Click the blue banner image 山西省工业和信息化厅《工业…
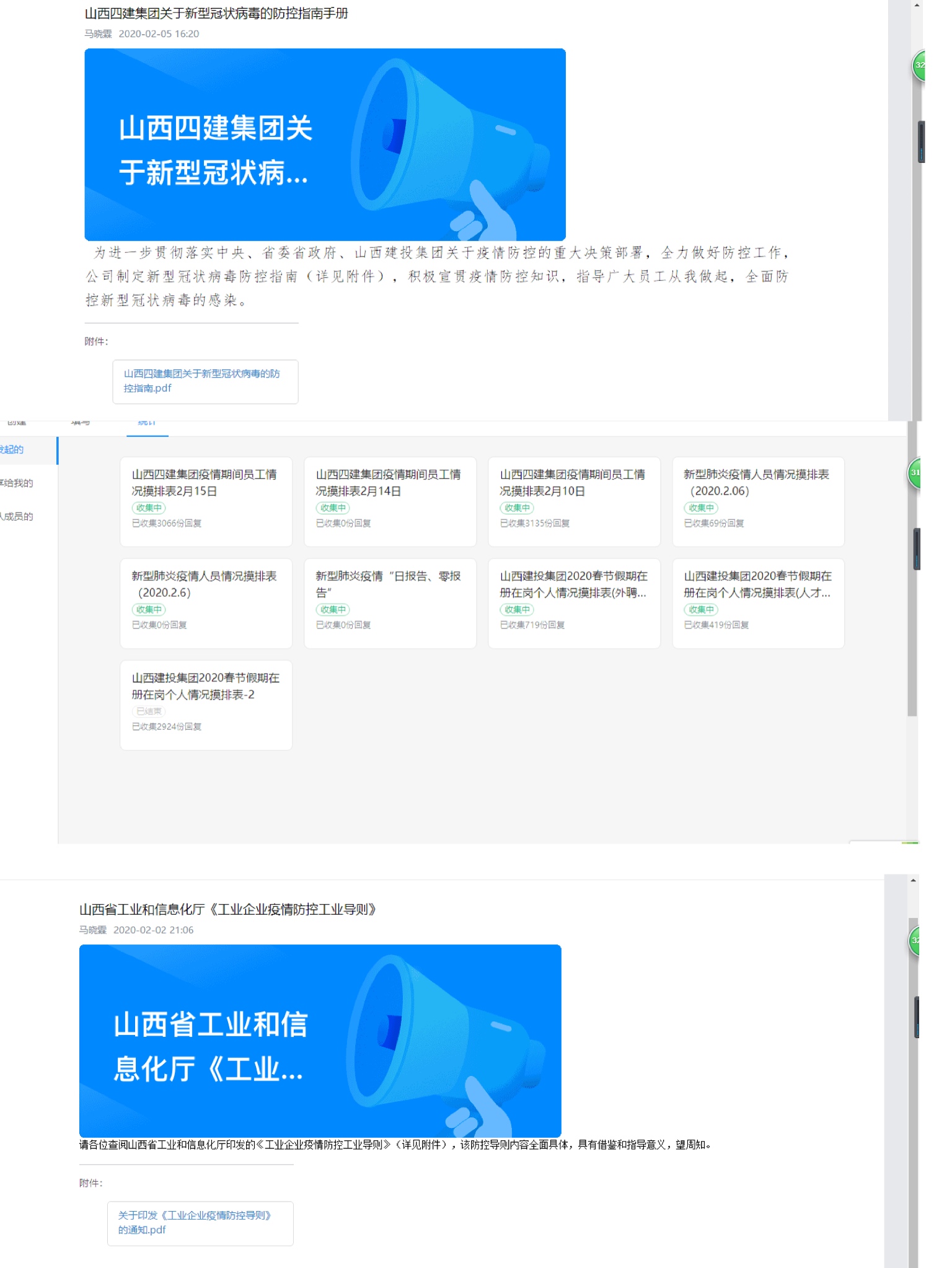The image size is (952, 1268). tap(320, 1041)
